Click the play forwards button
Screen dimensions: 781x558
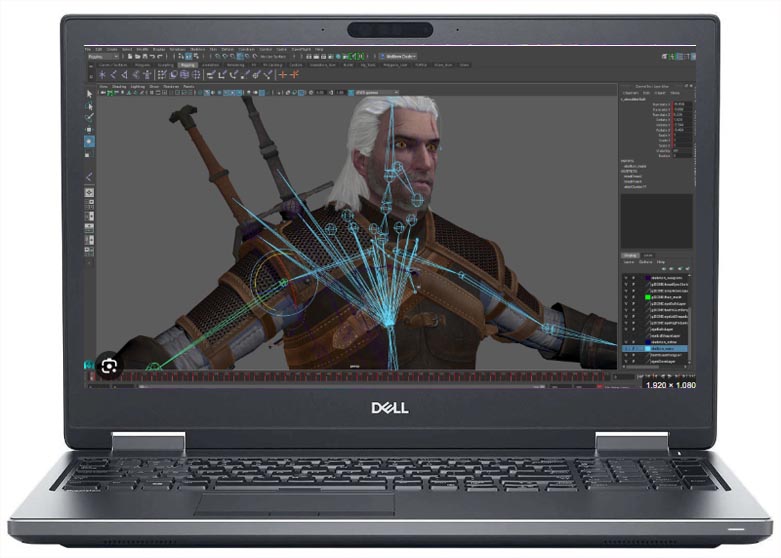click(x=669, y=376)
